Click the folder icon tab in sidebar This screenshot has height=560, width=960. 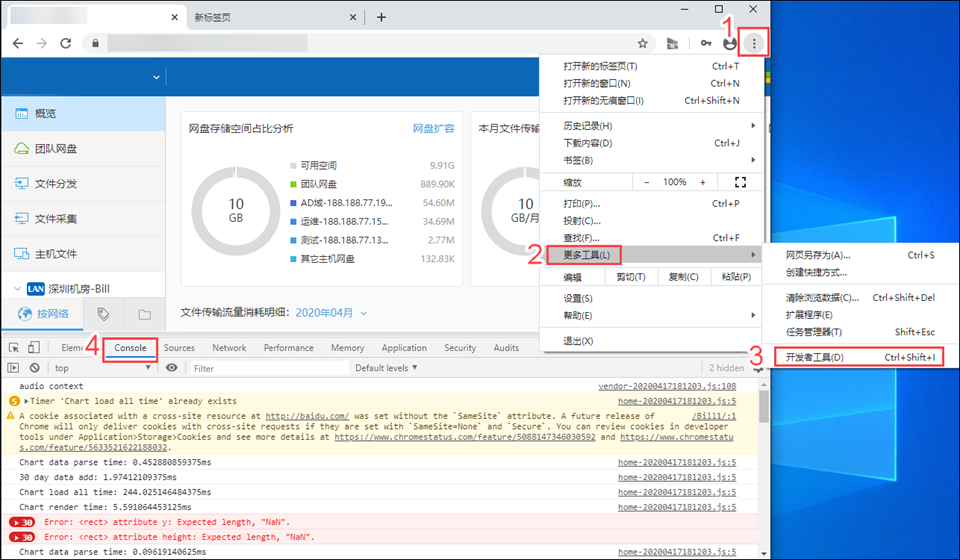[144, 314]
